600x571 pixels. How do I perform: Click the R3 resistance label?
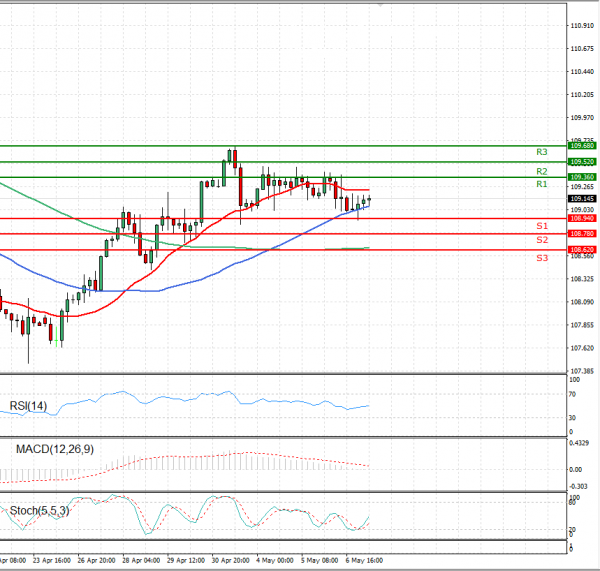(541, 152)
